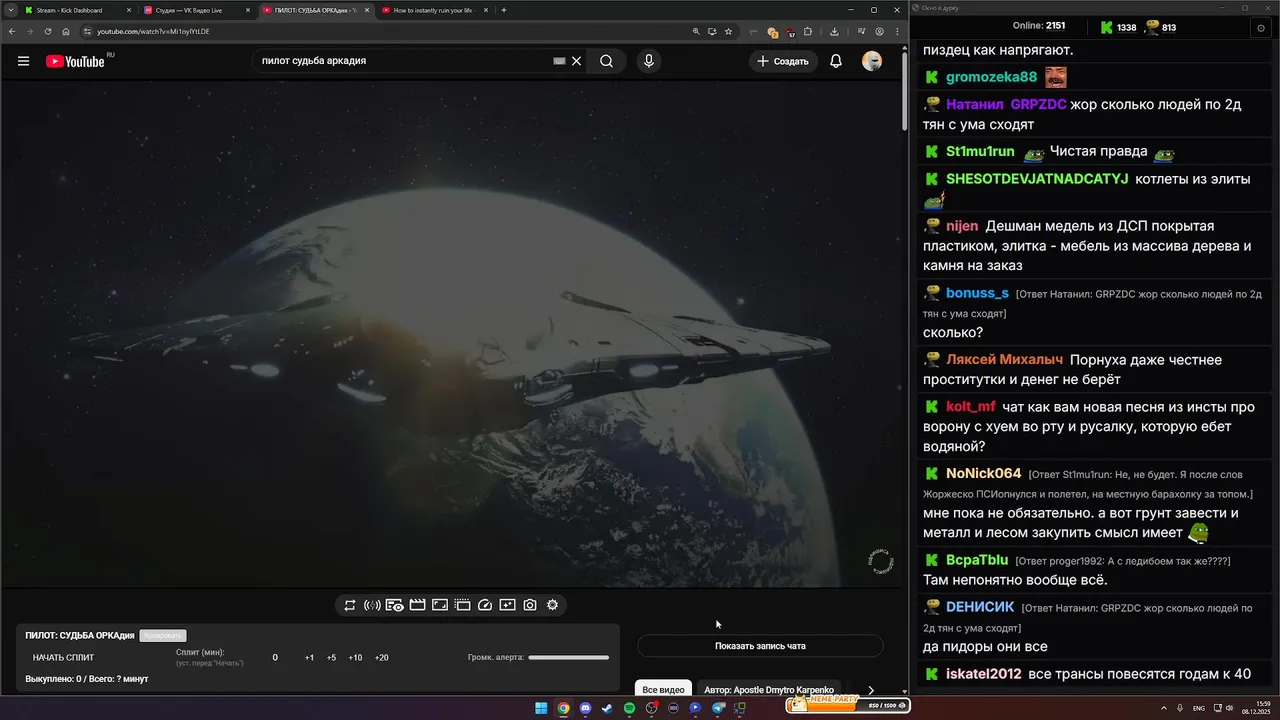Select the Автор: Apostle Dmytro Karpenko chip
The image size is (1280, 720).
[x=769, y=690]
